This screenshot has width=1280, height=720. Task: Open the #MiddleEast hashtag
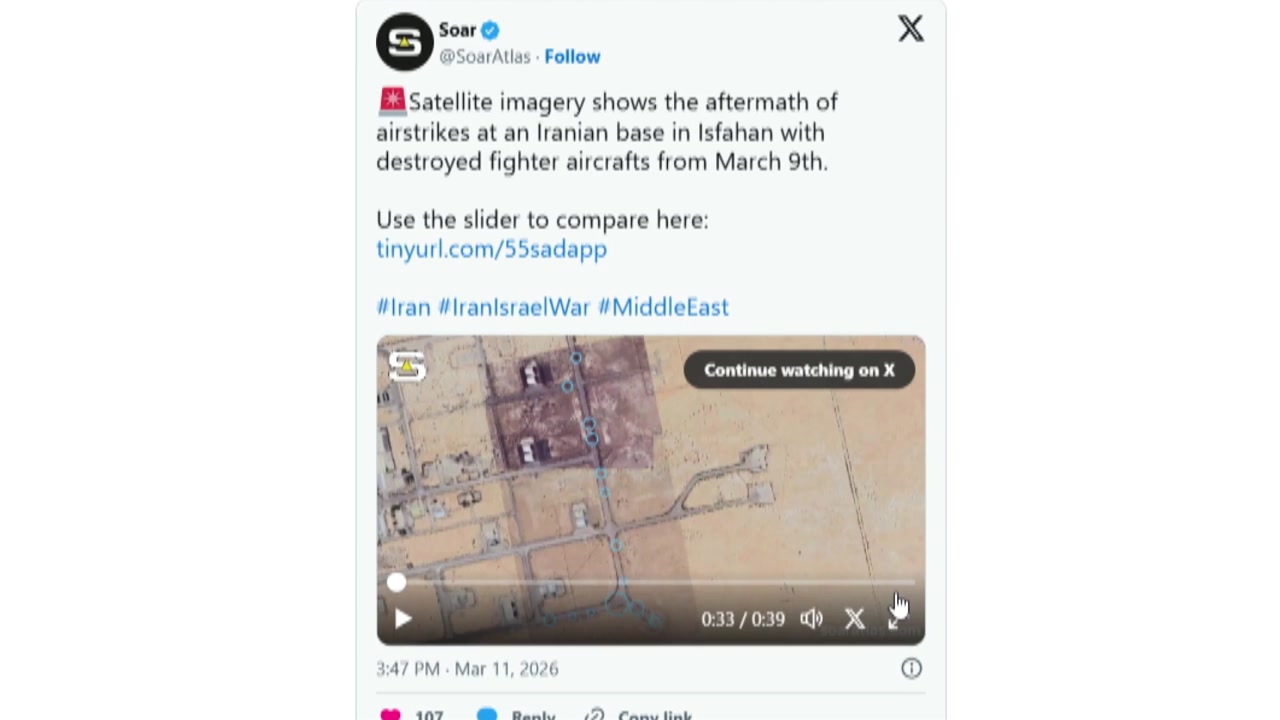(663, 307)
